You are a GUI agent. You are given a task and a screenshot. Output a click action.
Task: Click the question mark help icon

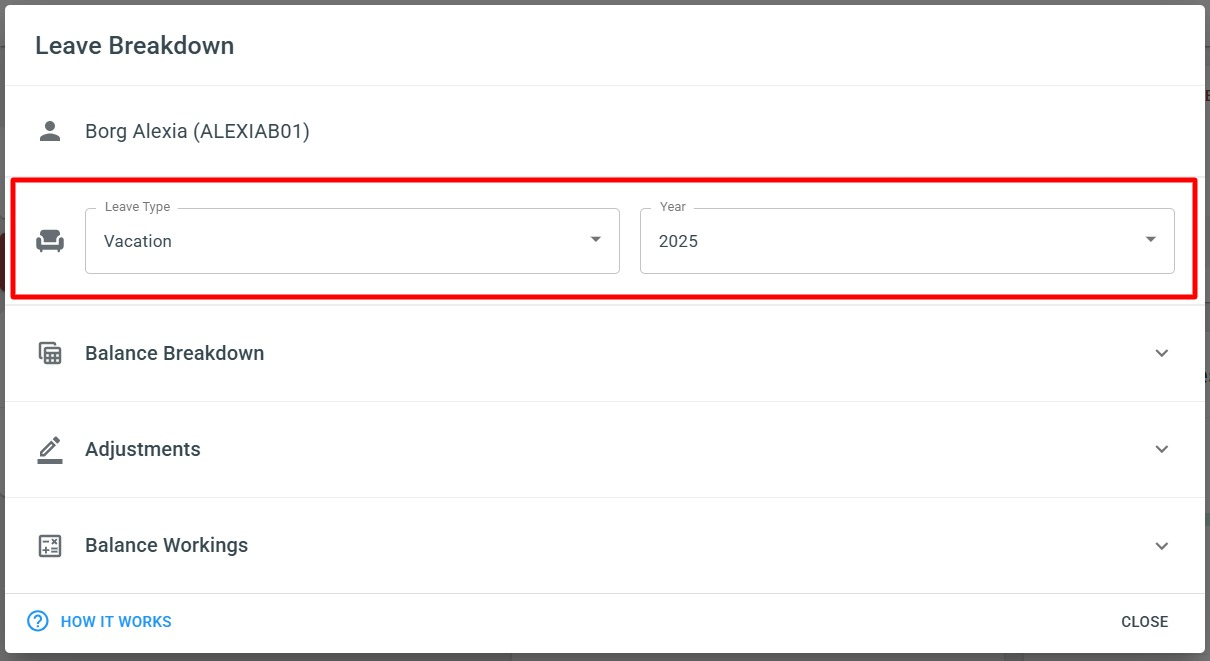pos(38,621)
